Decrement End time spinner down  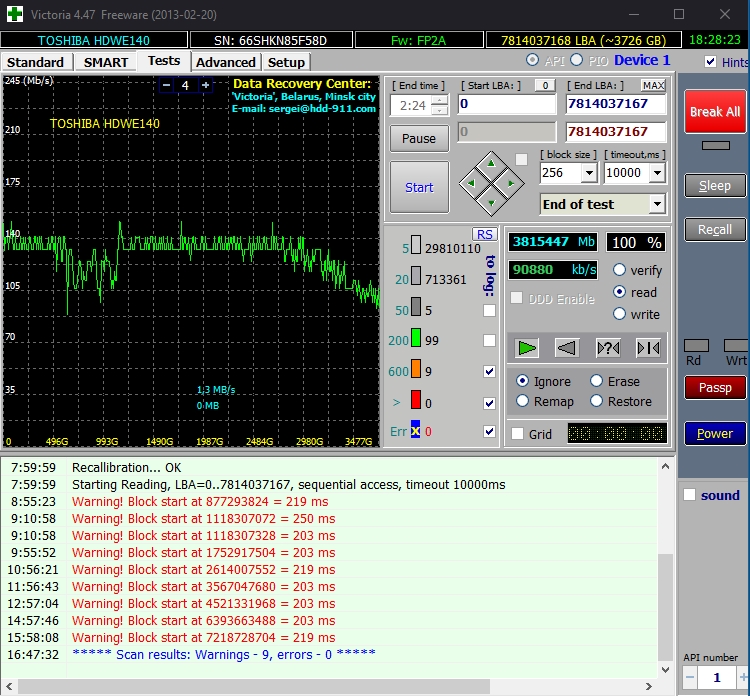(x=440, y=110)
